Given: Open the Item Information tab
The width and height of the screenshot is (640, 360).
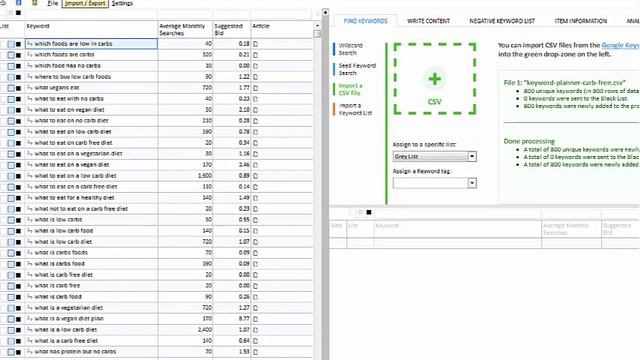Looking at the screenshot, I should [580, 21].
